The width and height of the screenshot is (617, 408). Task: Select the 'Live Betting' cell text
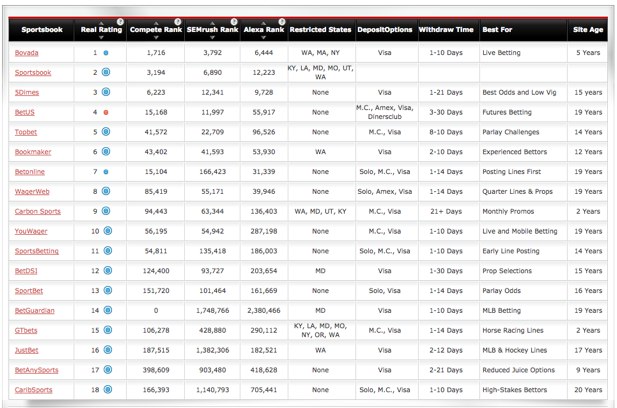tap(501, 53)
